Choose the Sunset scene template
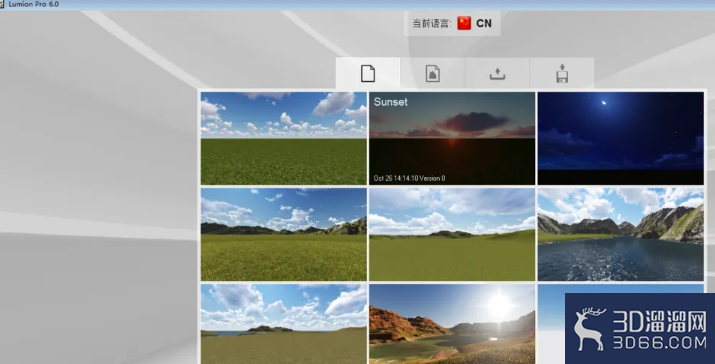This screenshot has width=715, height=364. point(452,138)
